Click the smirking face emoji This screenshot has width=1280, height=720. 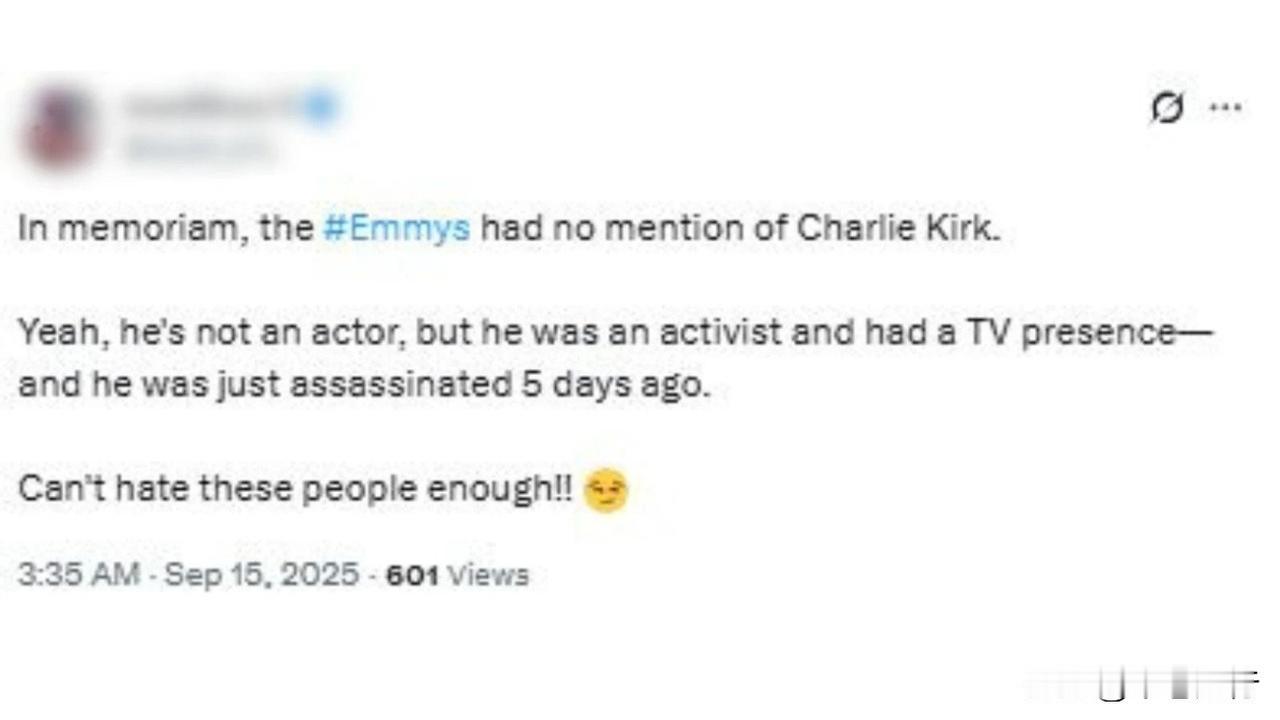tap(605, 490)
